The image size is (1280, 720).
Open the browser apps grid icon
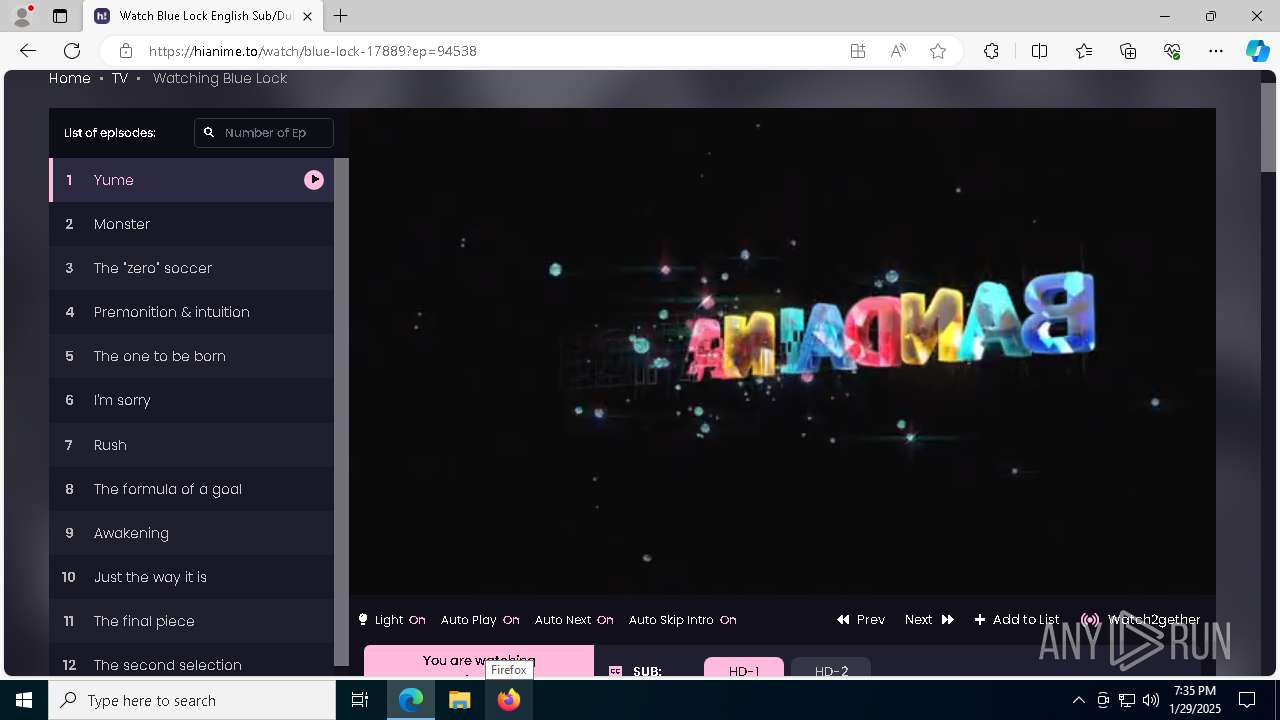click(x=858, y=51)
